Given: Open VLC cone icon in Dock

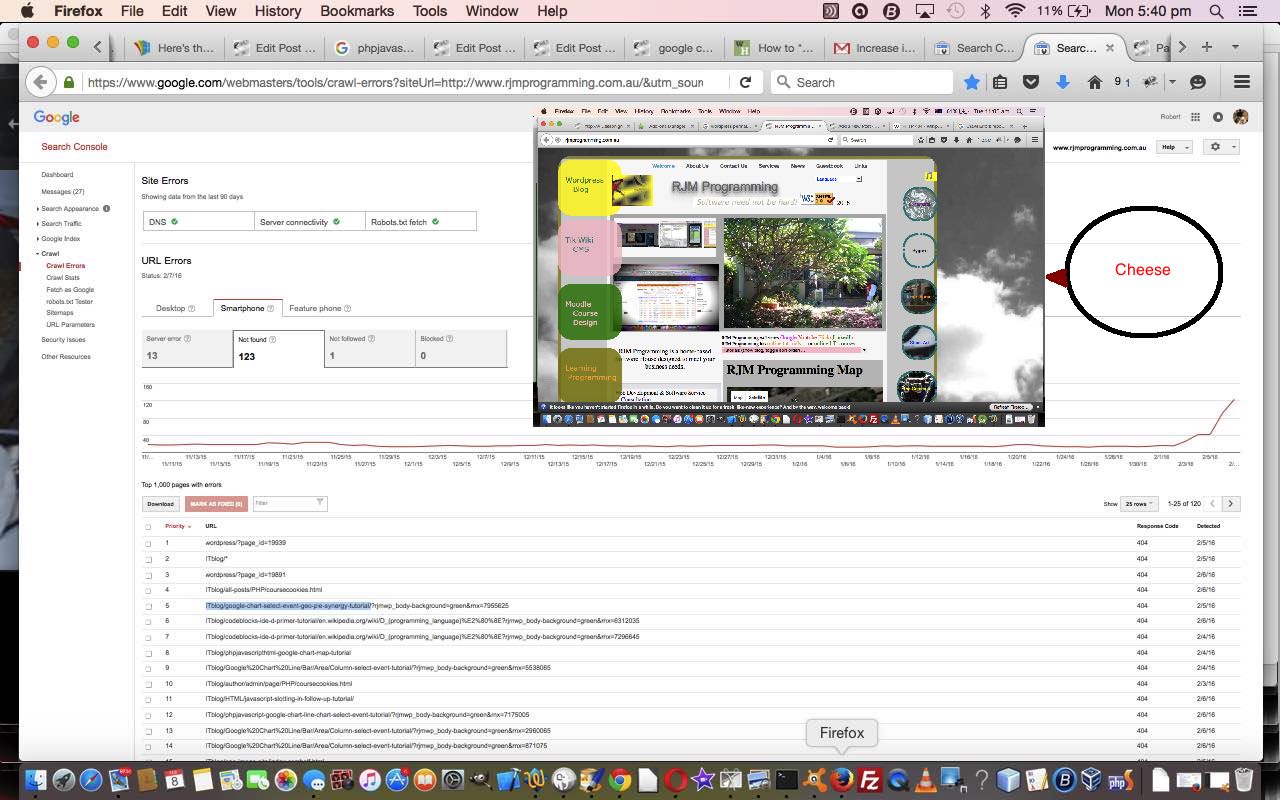Looking at the screenshot, I should (x=925, y=780).
